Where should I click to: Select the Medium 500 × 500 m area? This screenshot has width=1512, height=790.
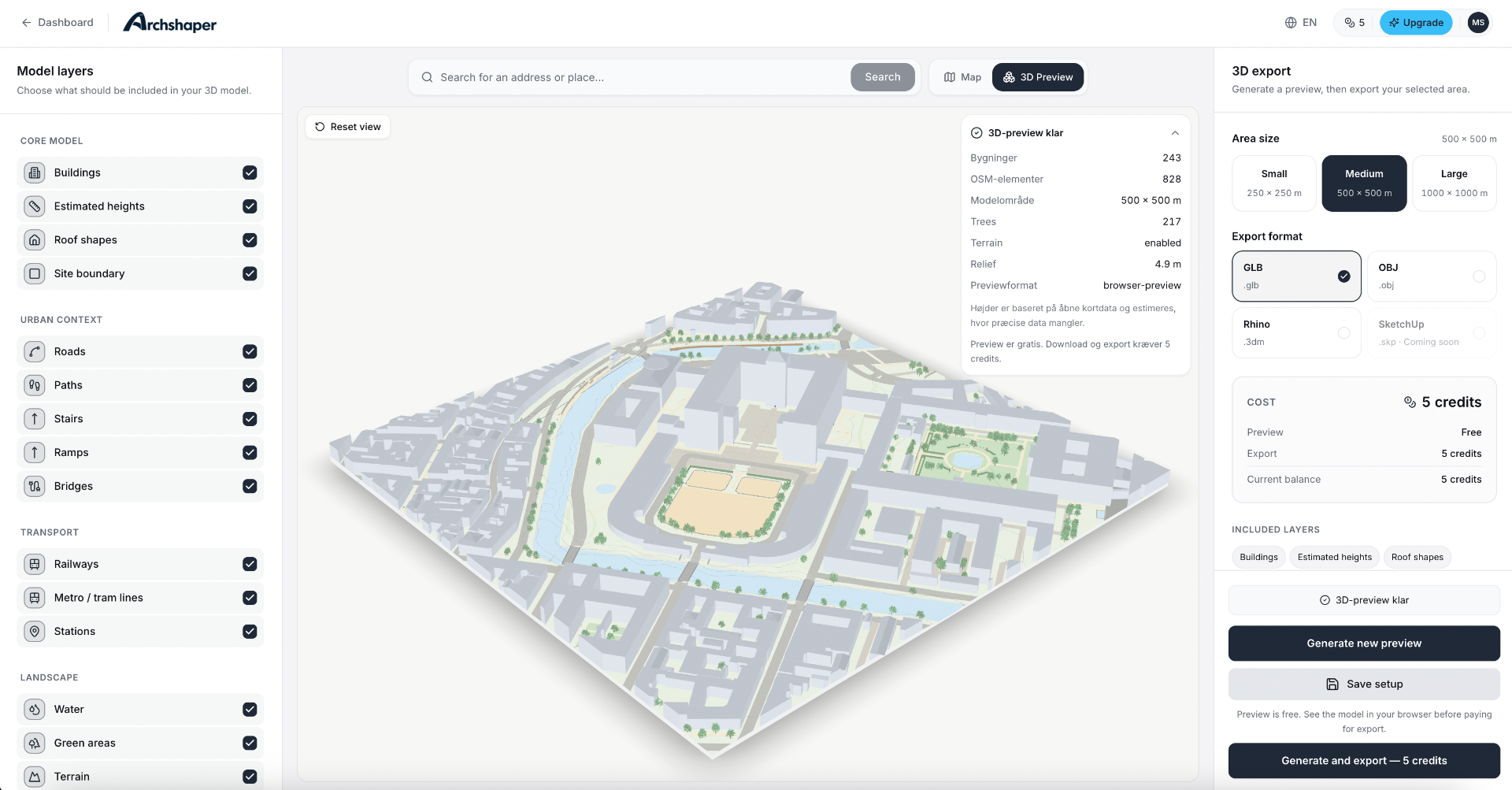1364,184
